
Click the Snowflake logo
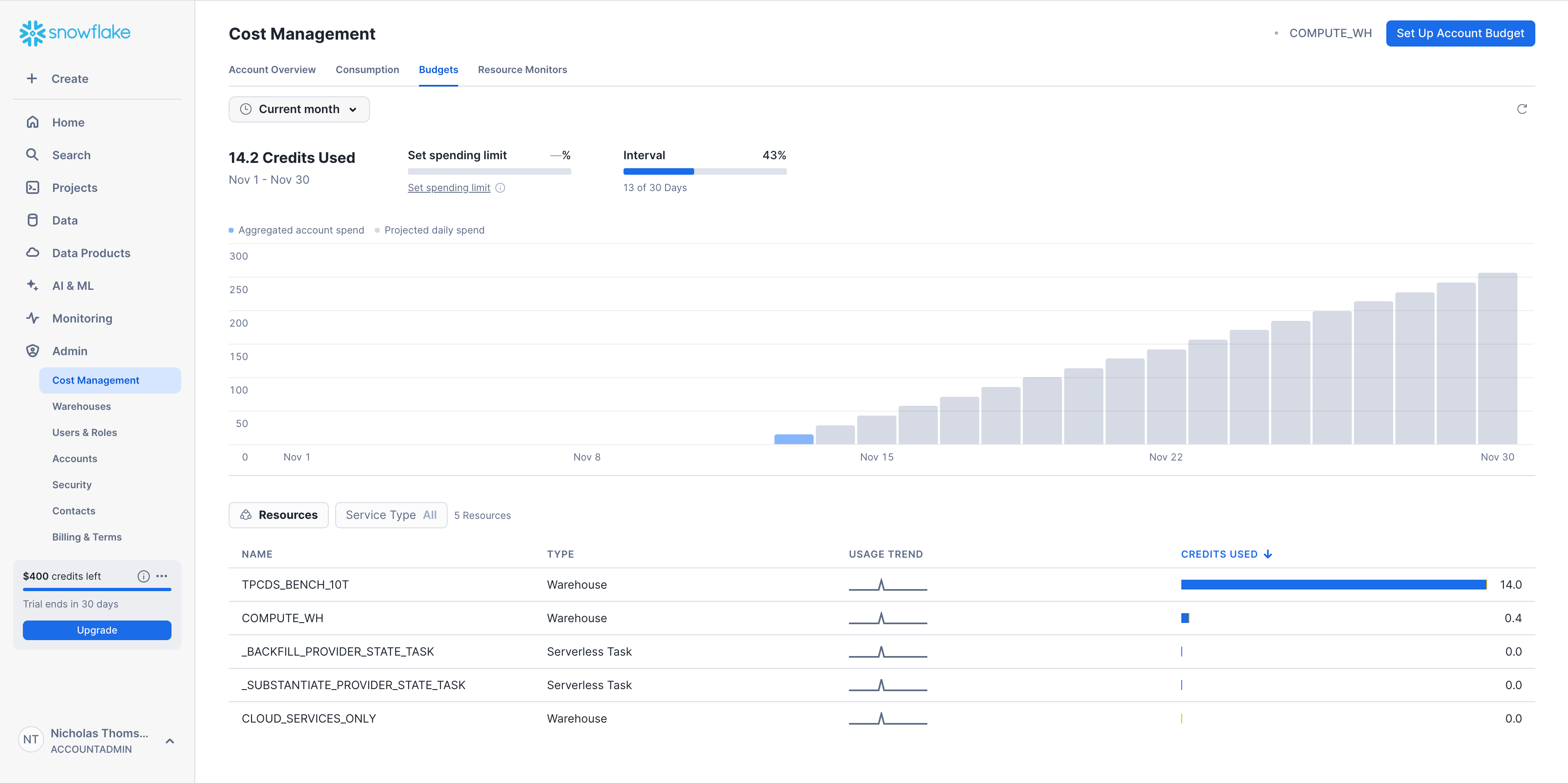[74, 33]
